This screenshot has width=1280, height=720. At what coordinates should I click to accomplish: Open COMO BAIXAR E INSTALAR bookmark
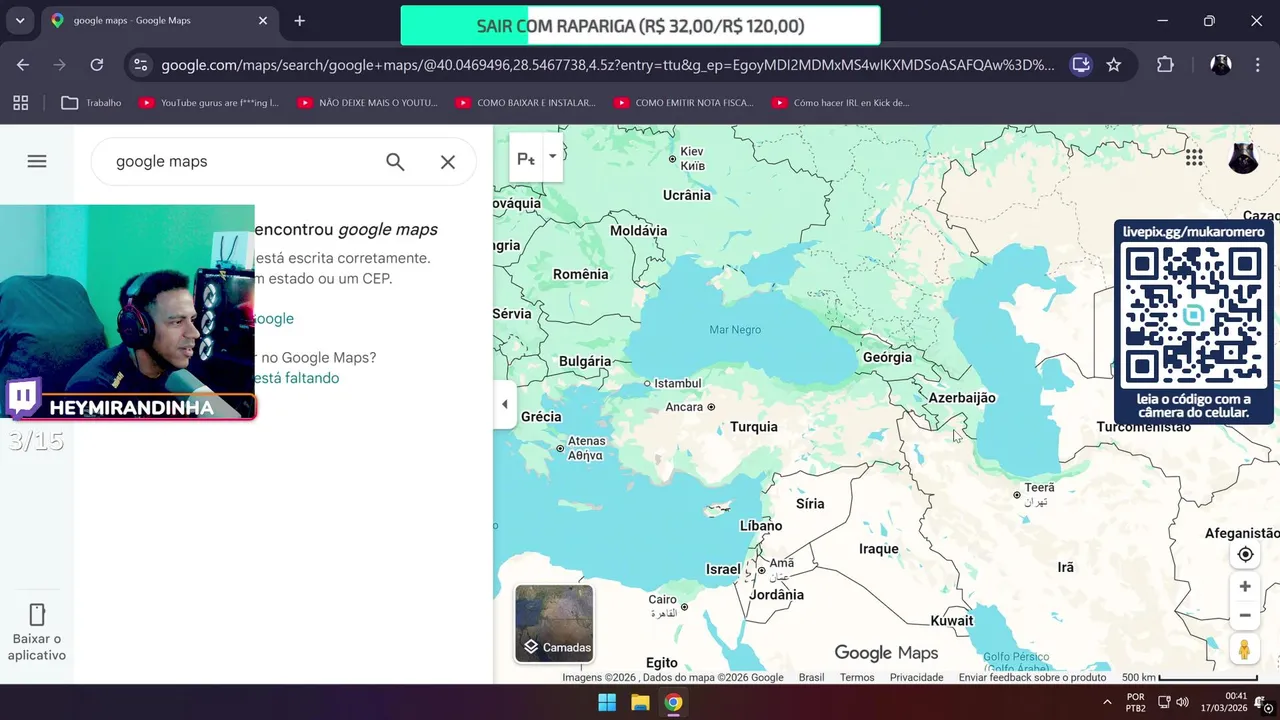[x=526, y=102]
